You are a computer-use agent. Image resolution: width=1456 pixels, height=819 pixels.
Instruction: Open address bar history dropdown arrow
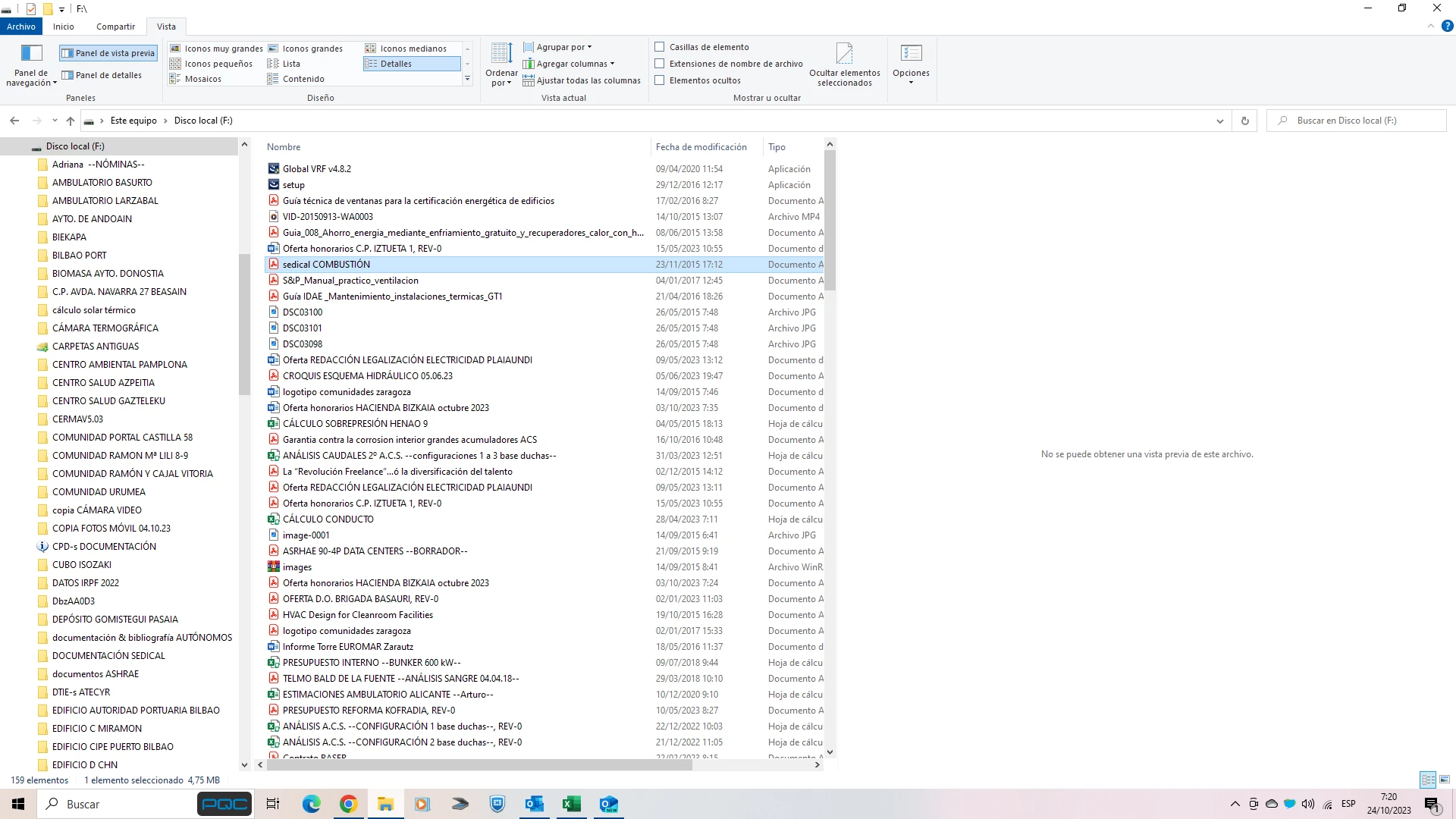(x=1219, y=121)
